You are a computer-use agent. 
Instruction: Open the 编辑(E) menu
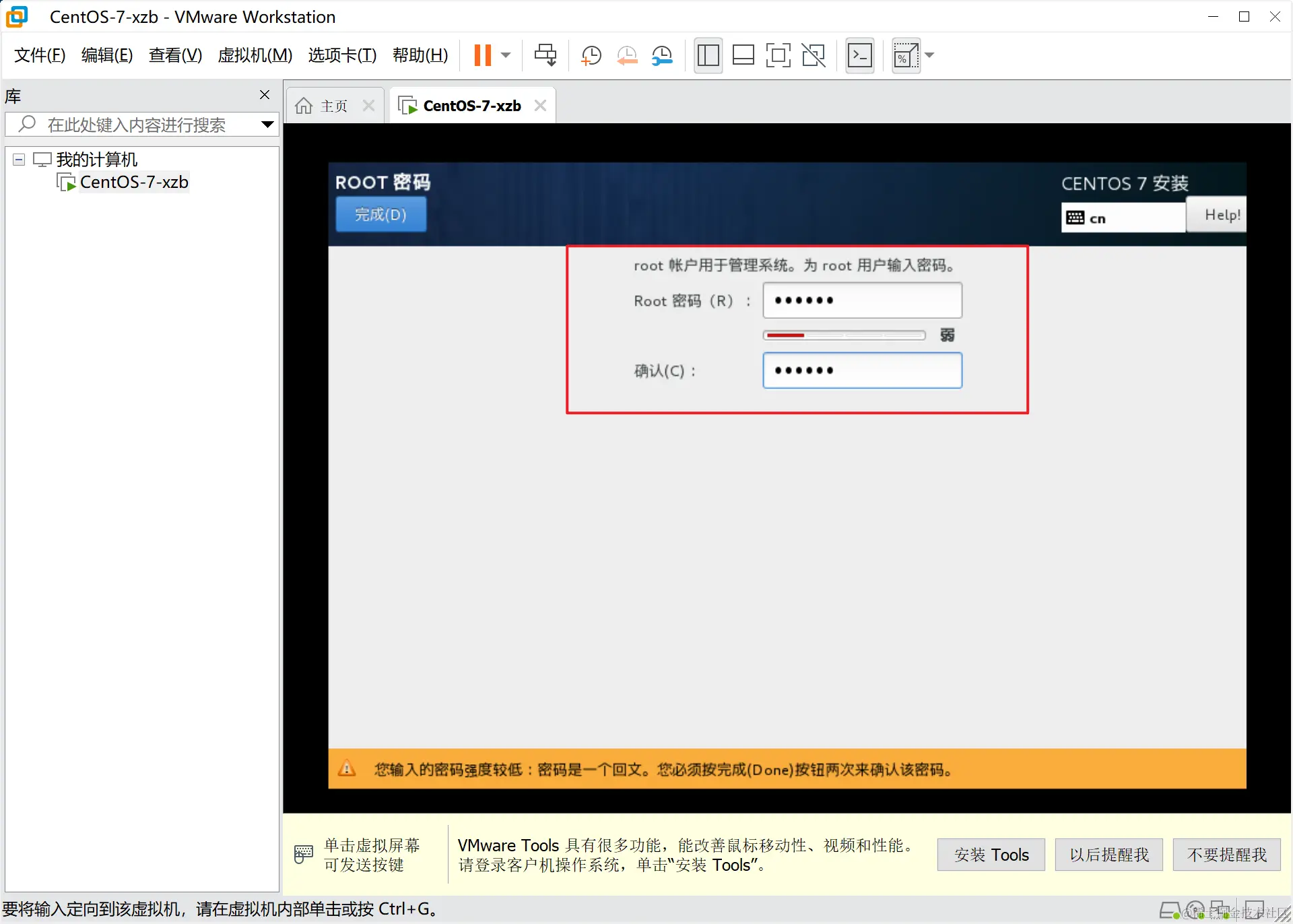pos(107,55)
